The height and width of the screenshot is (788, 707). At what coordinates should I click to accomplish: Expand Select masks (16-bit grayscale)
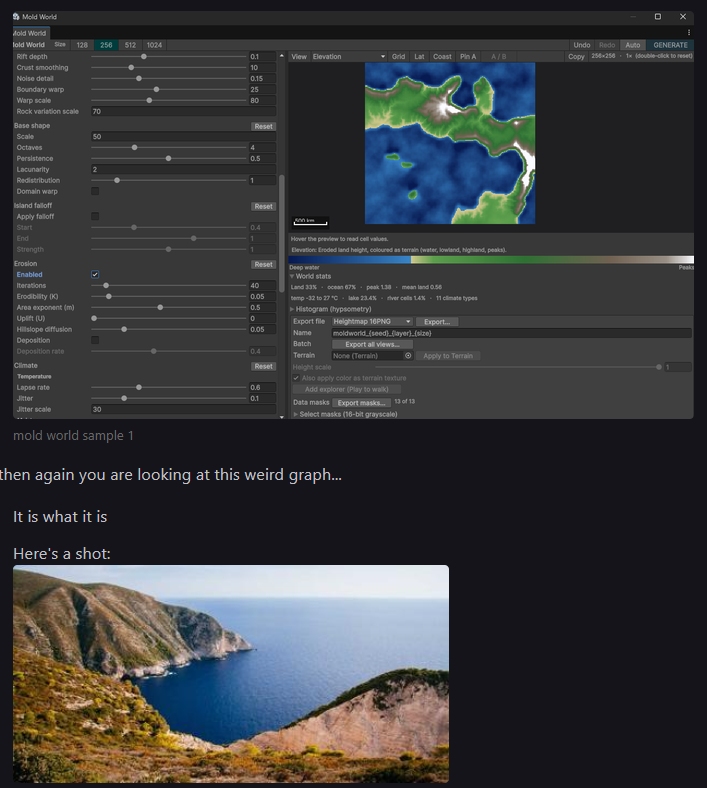pyautogui.click(x=295, y=414)
